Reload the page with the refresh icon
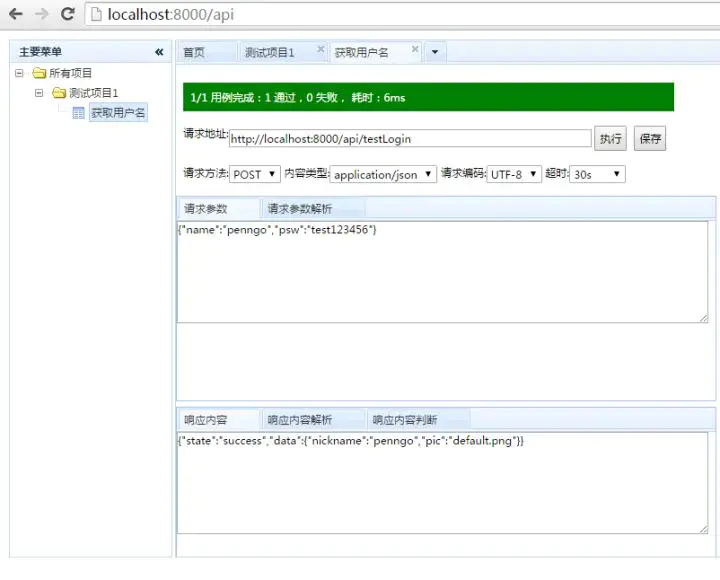The image size is (720, 580). tap(68, 14)
